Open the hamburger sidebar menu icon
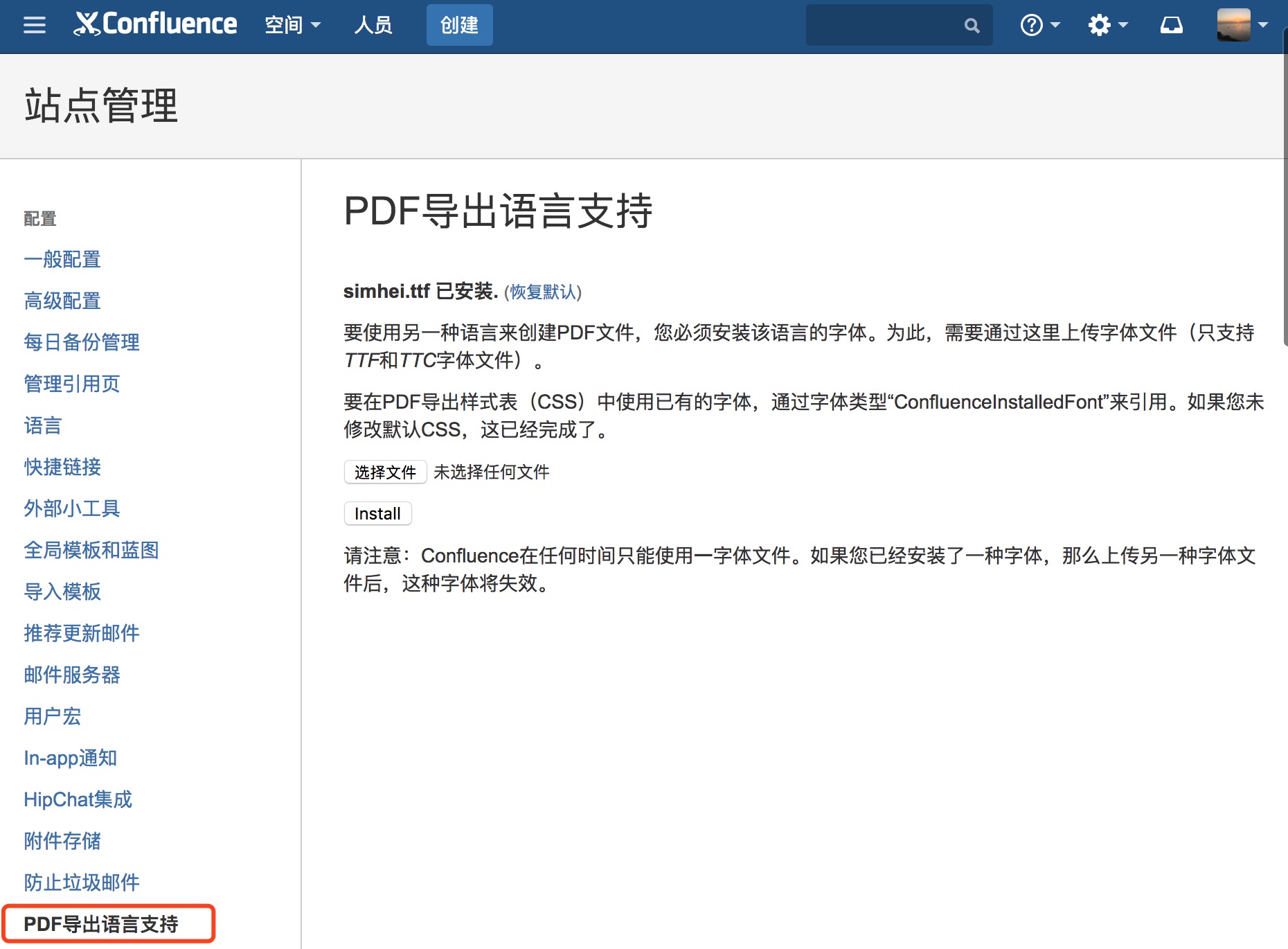This screenshot has width=1288, height=949. tap(34, 26)
